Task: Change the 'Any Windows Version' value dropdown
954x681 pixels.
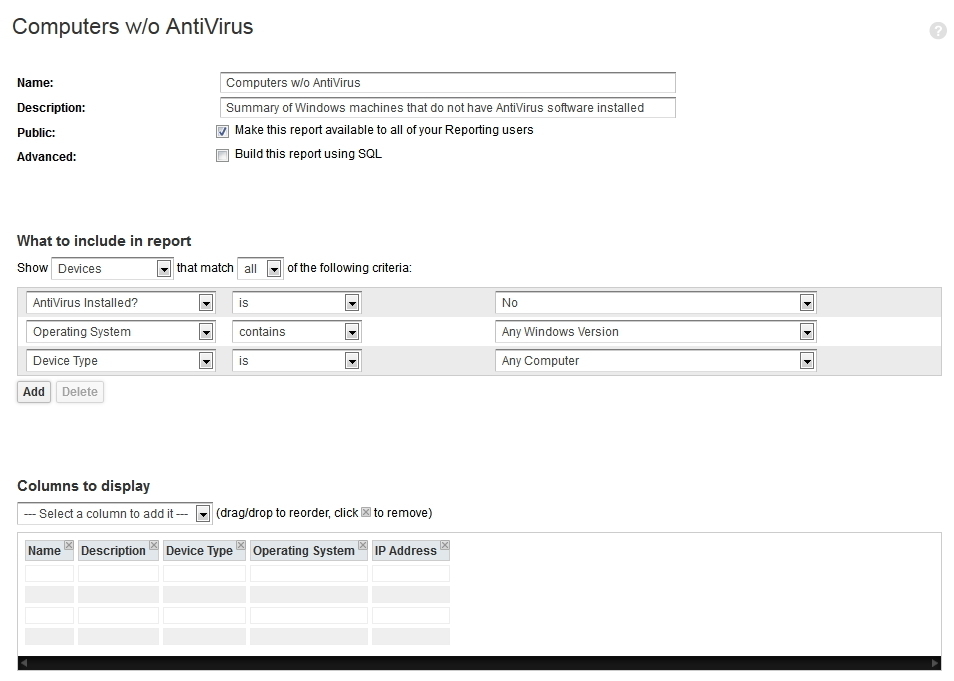Action: [806, 331]
